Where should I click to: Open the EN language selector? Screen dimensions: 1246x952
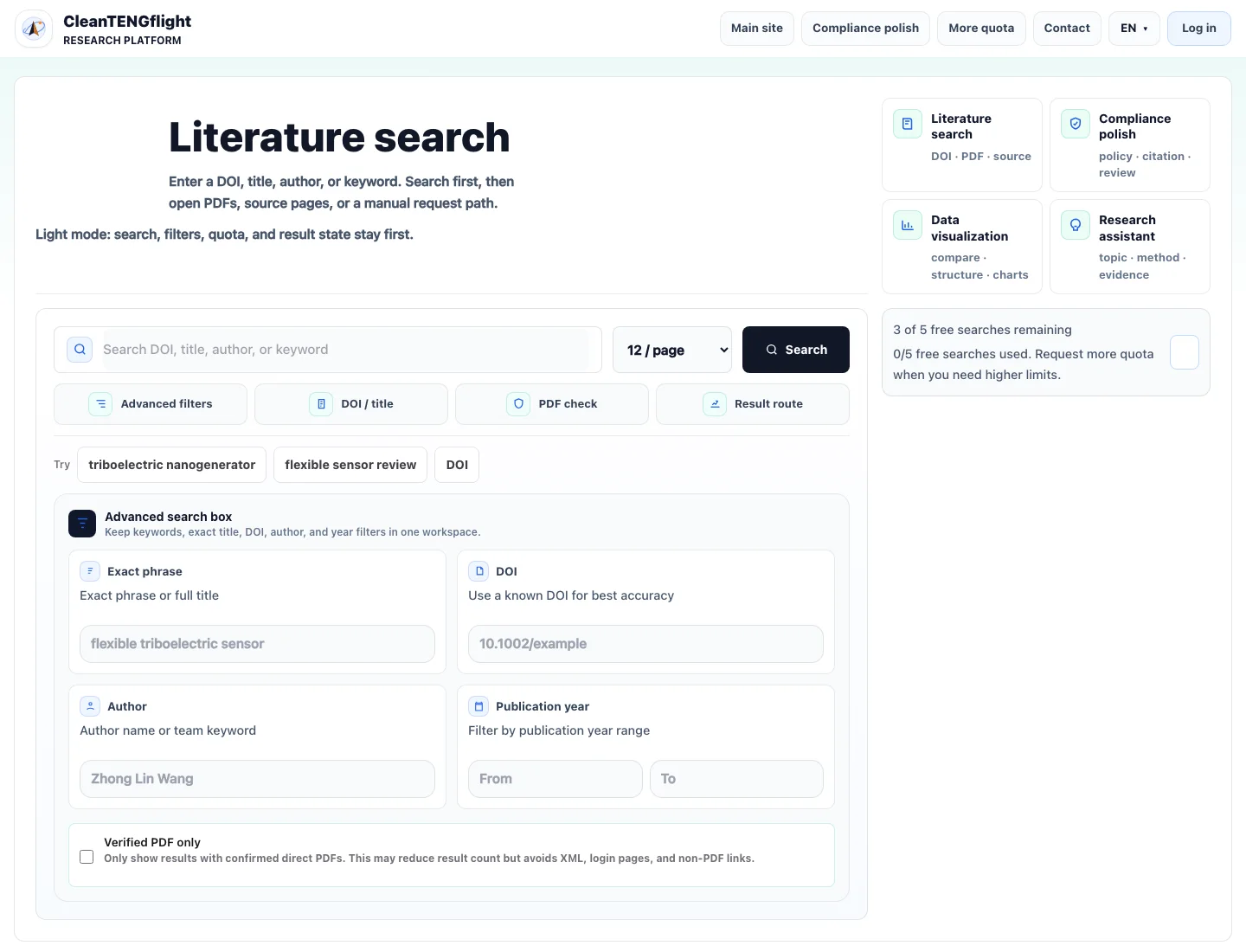[x=1134, y=29]
